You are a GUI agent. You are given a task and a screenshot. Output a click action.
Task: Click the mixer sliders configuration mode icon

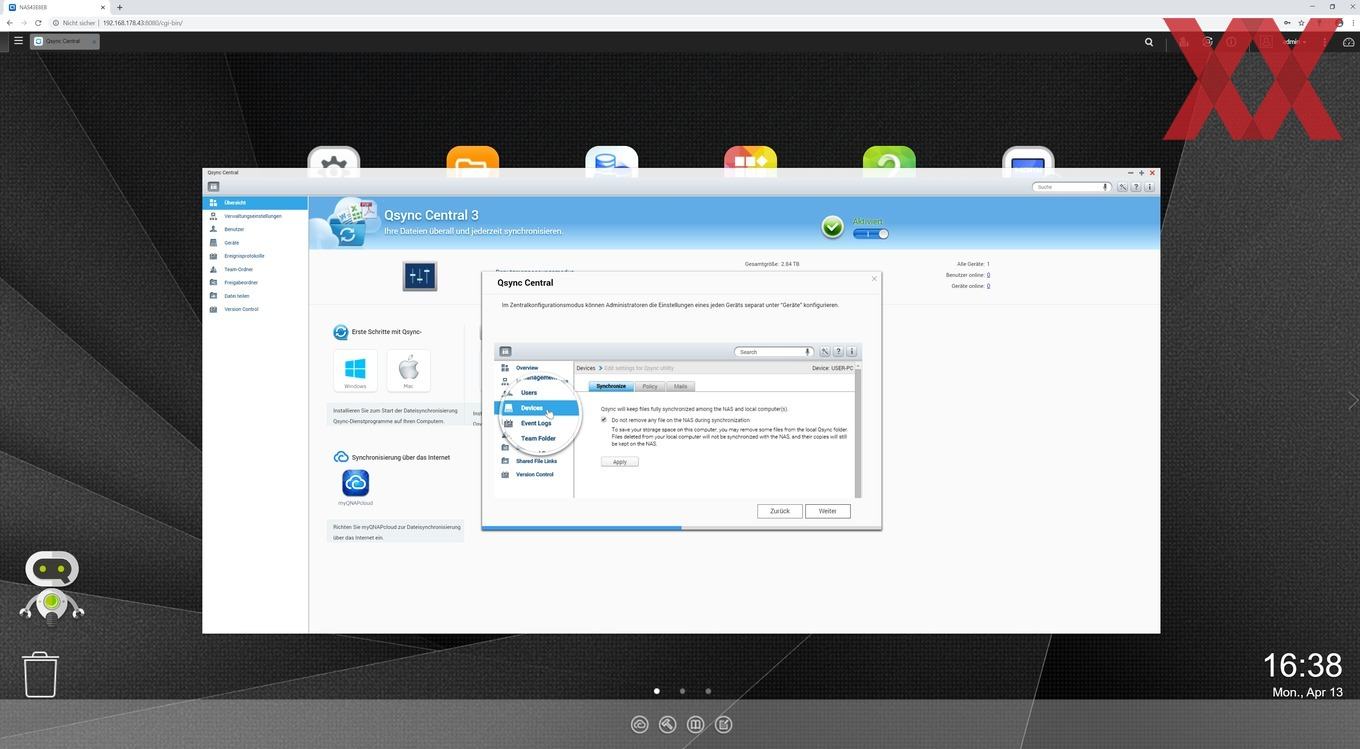(419, 276)
